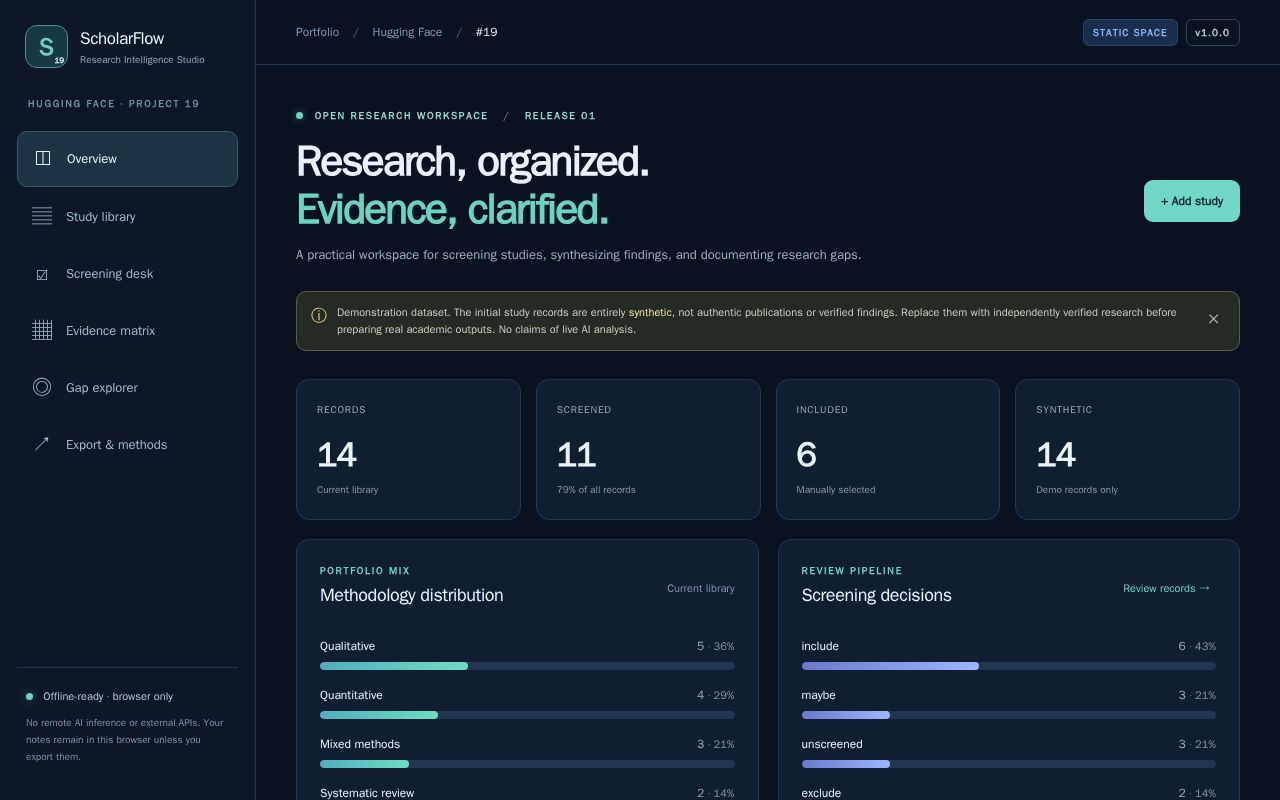Click the Gap explorer circle icon
This screenshot has width=1280, height=800.
point(42,387)
